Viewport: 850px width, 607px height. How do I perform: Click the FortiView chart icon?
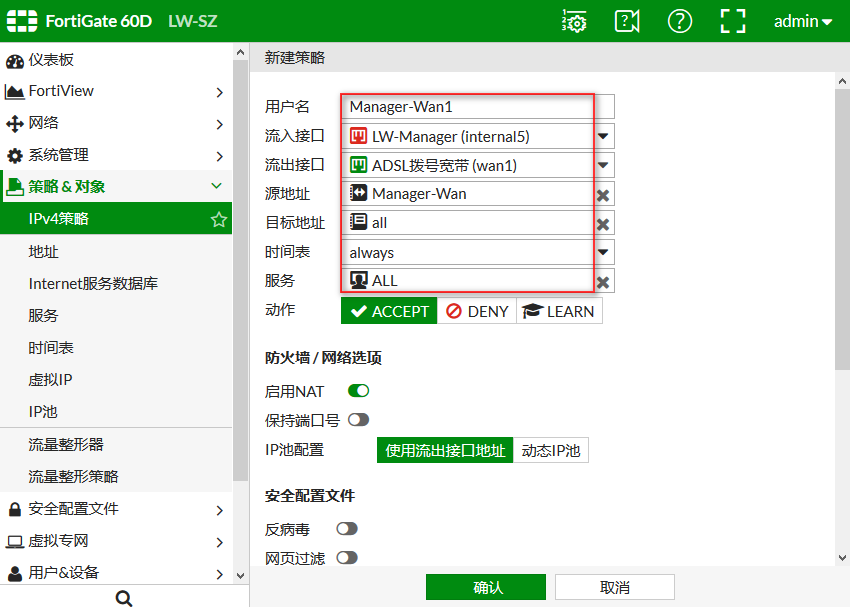point(15,92)
